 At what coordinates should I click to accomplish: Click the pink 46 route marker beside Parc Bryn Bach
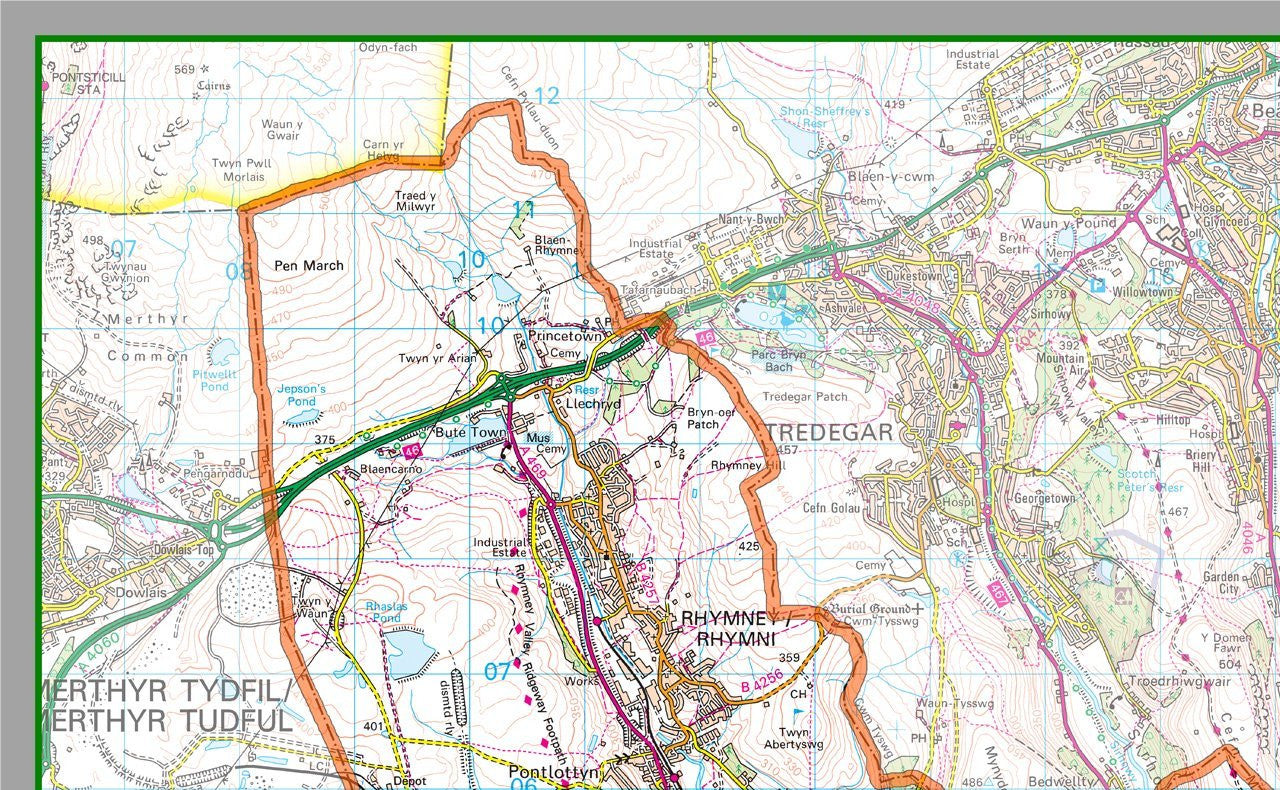click(706, 339)
